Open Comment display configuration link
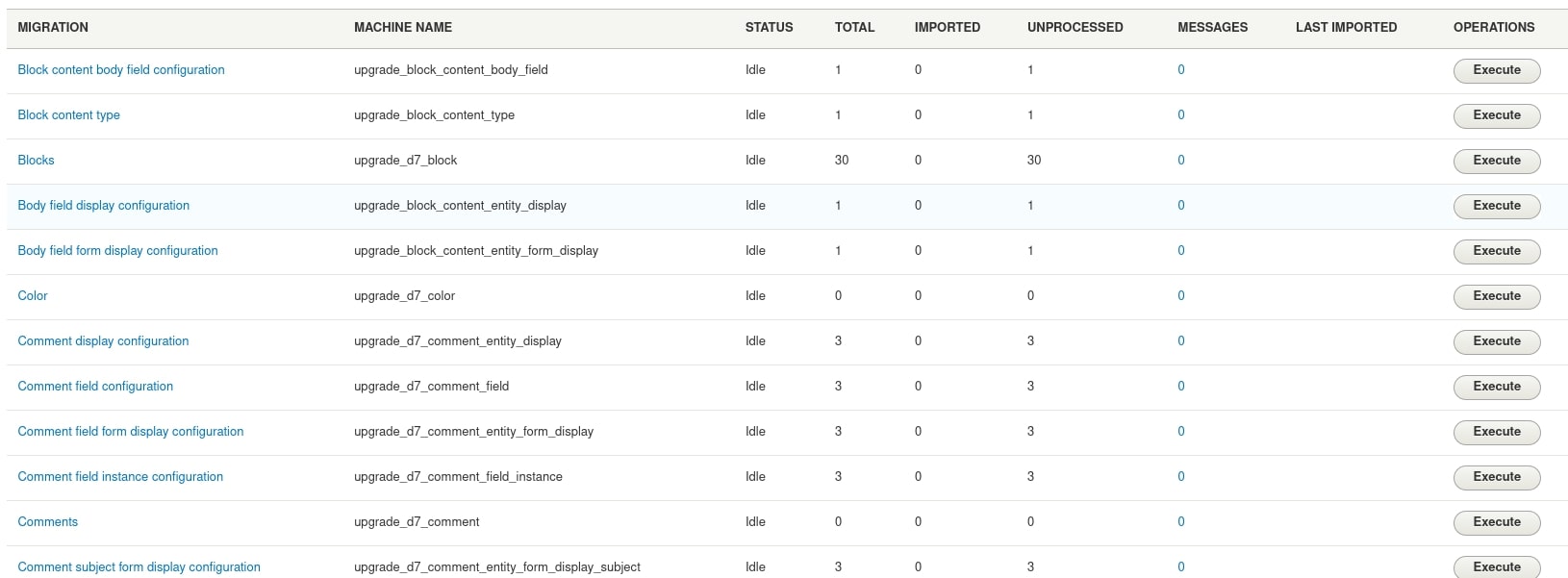 point(103,341)
